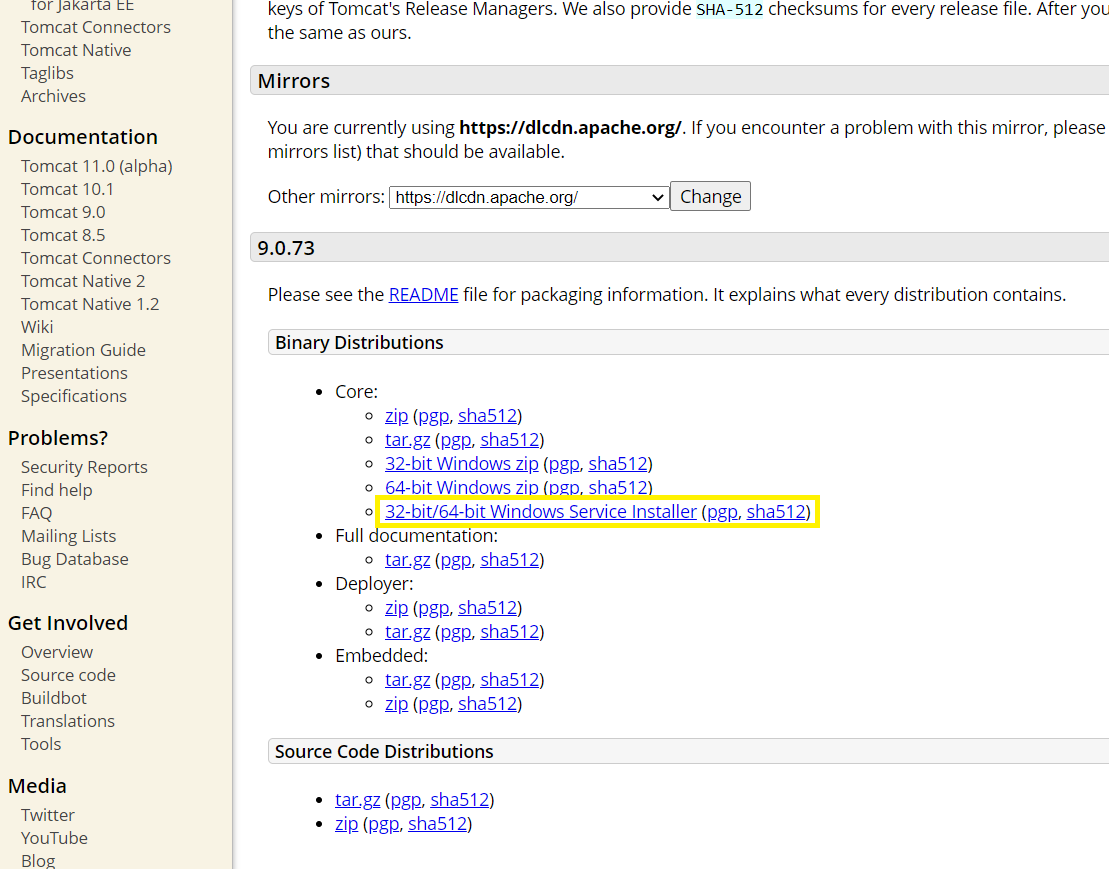
Task: Open Tomcat Native download link
Action: click(76, 50)
